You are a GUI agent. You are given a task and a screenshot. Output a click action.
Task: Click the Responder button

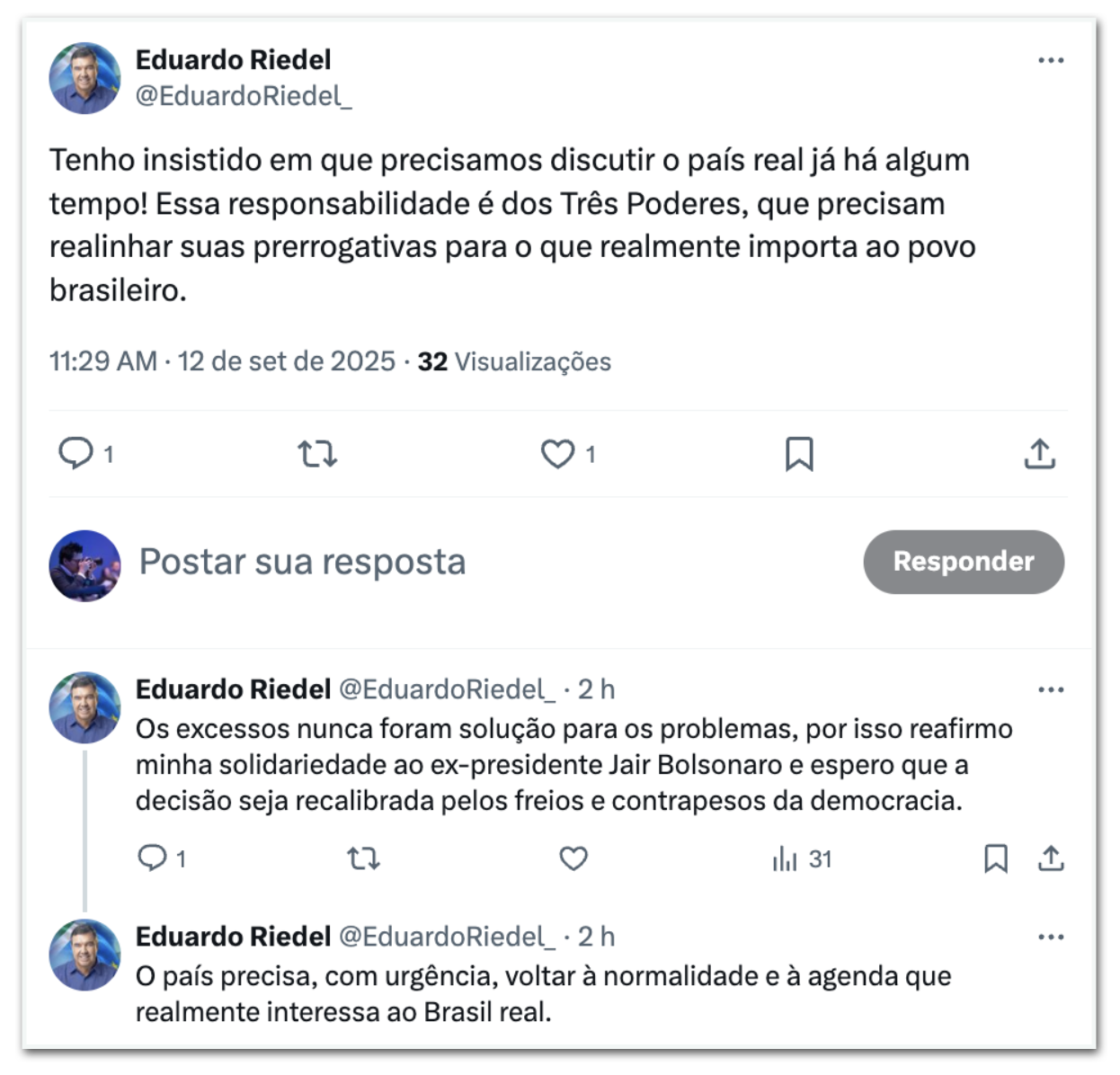964,562
